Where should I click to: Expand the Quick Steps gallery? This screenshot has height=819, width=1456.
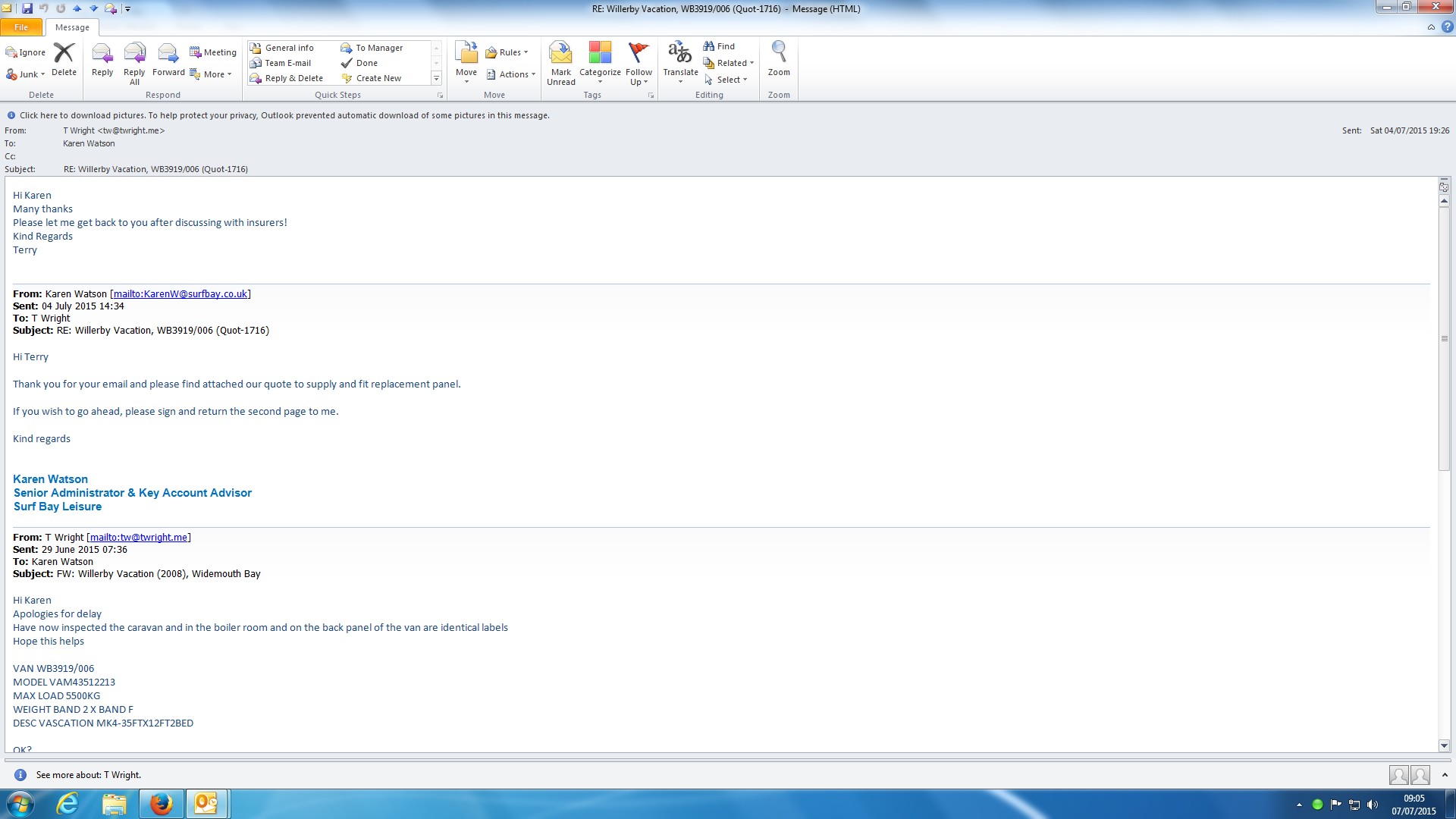(436, 78)
